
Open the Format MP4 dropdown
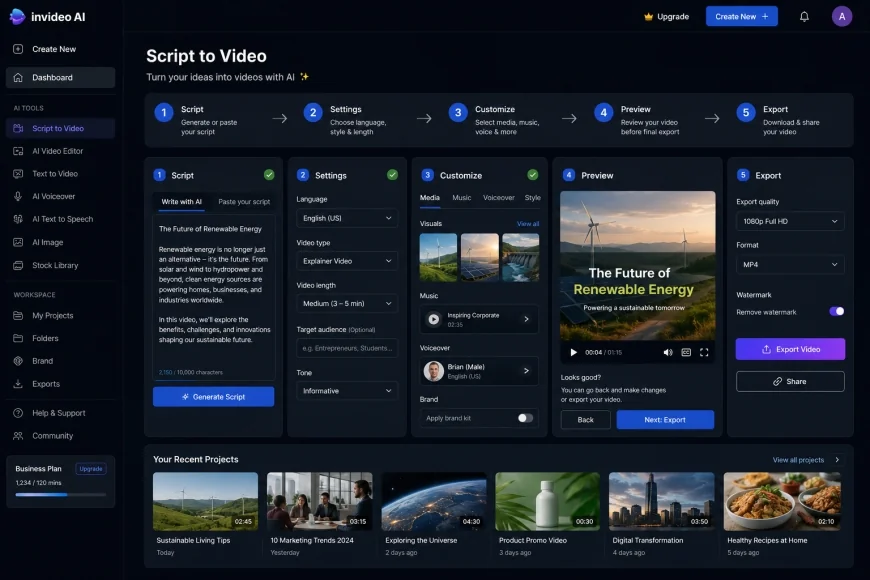pyautogui.click(x=790, y=265)
